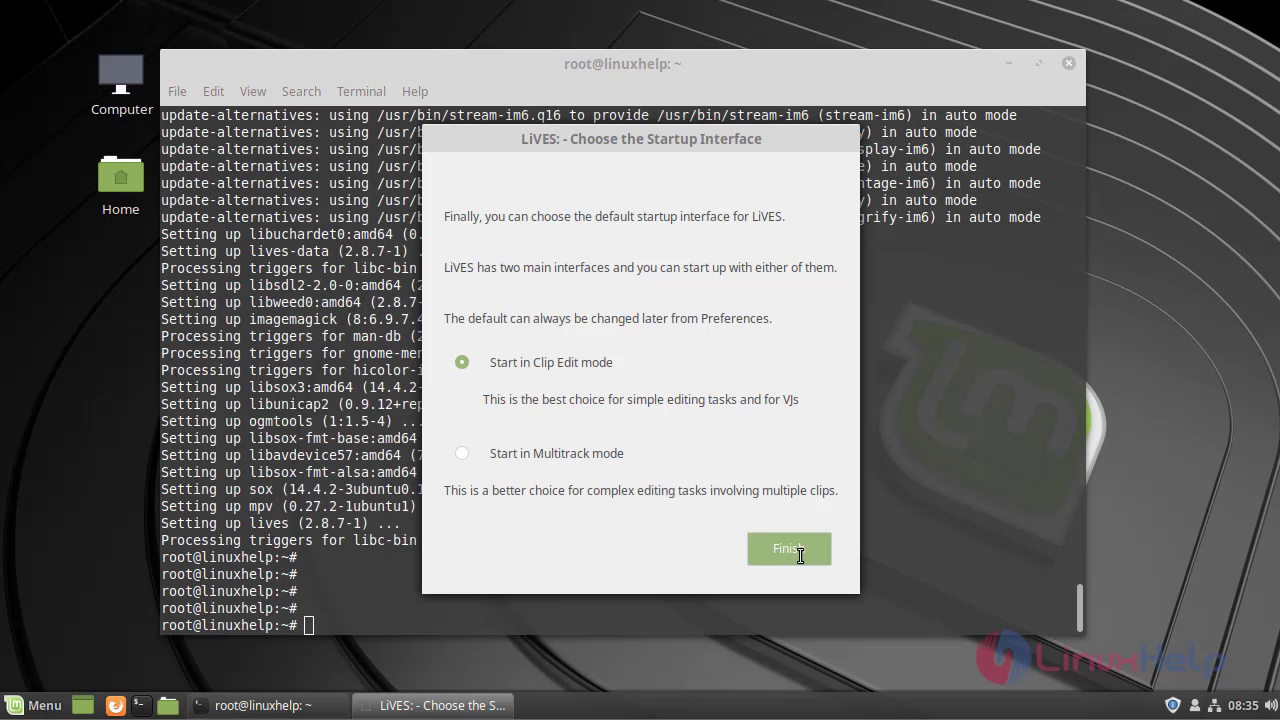Screen dimensions: 1280x720
Task: Launch Firefox from the taskbar
Action: coord(115,705)
